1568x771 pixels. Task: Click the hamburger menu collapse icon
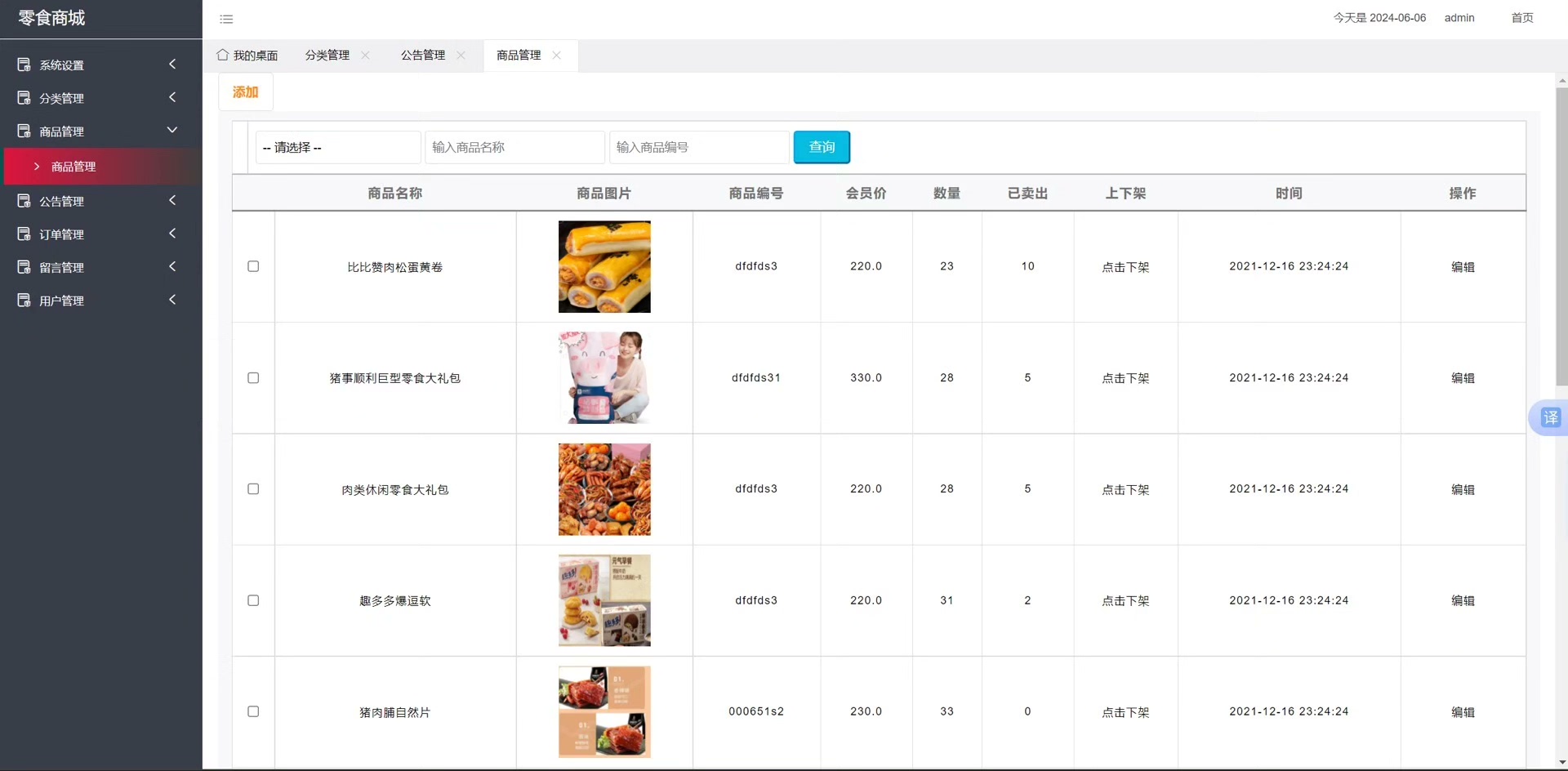point(226,19)
